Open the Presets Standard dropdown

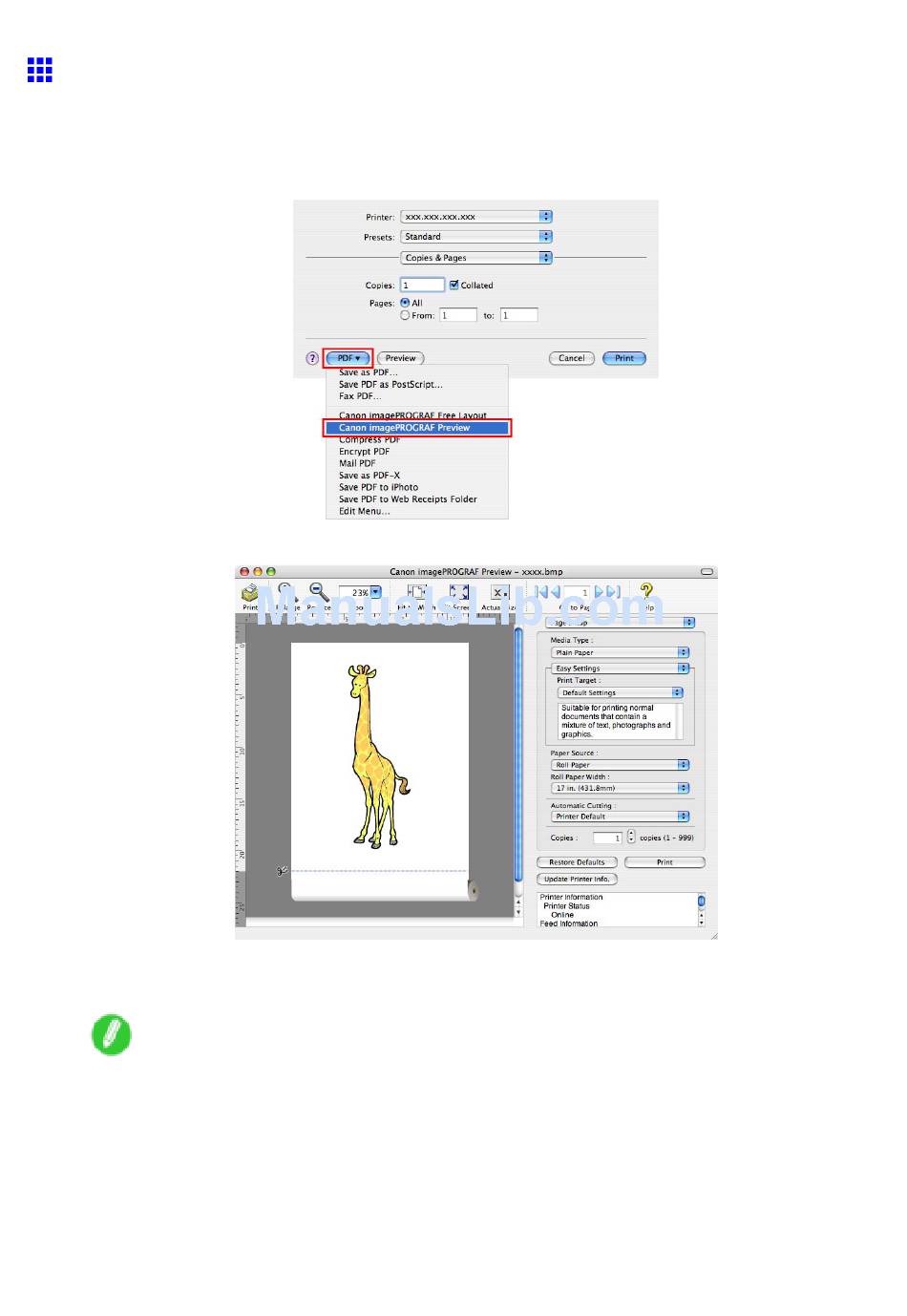[x=476, y=237]
